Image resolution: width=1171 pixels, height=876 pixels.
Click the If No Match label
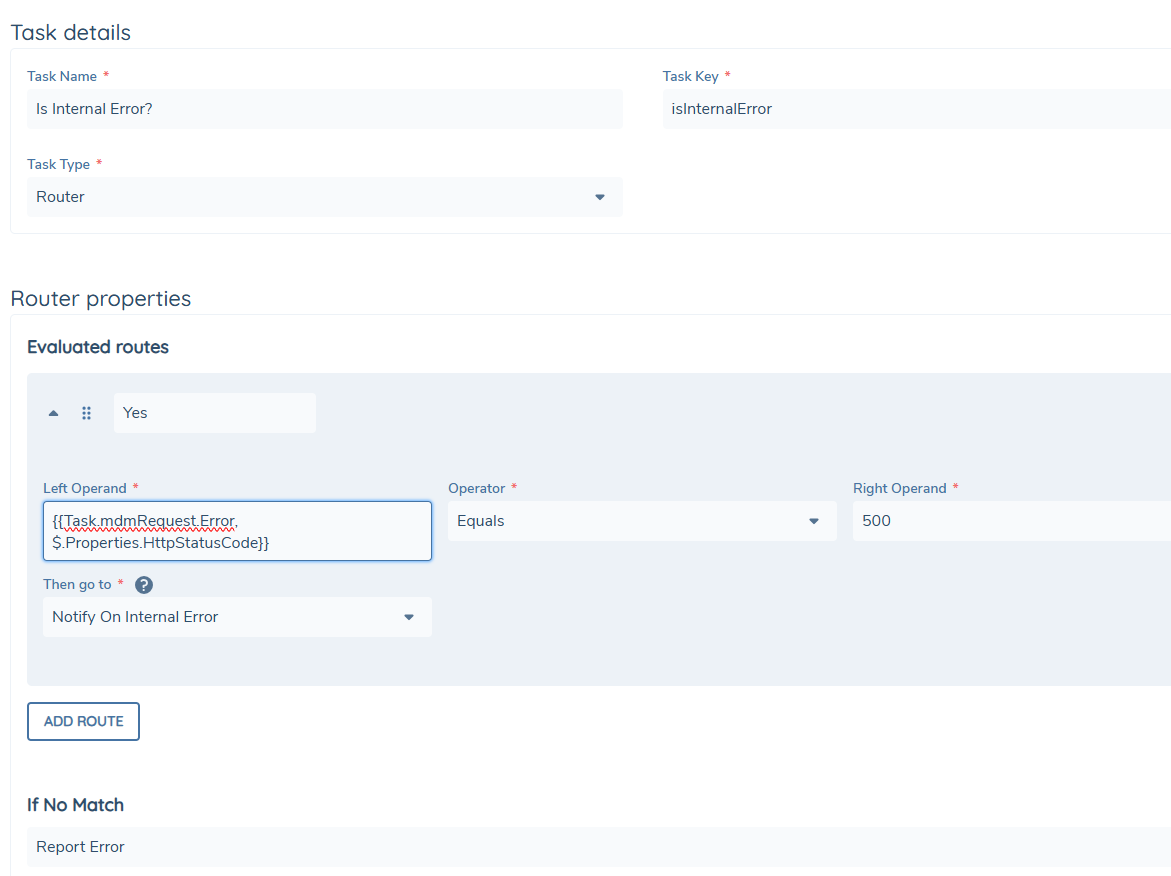(x=75, y=805)
